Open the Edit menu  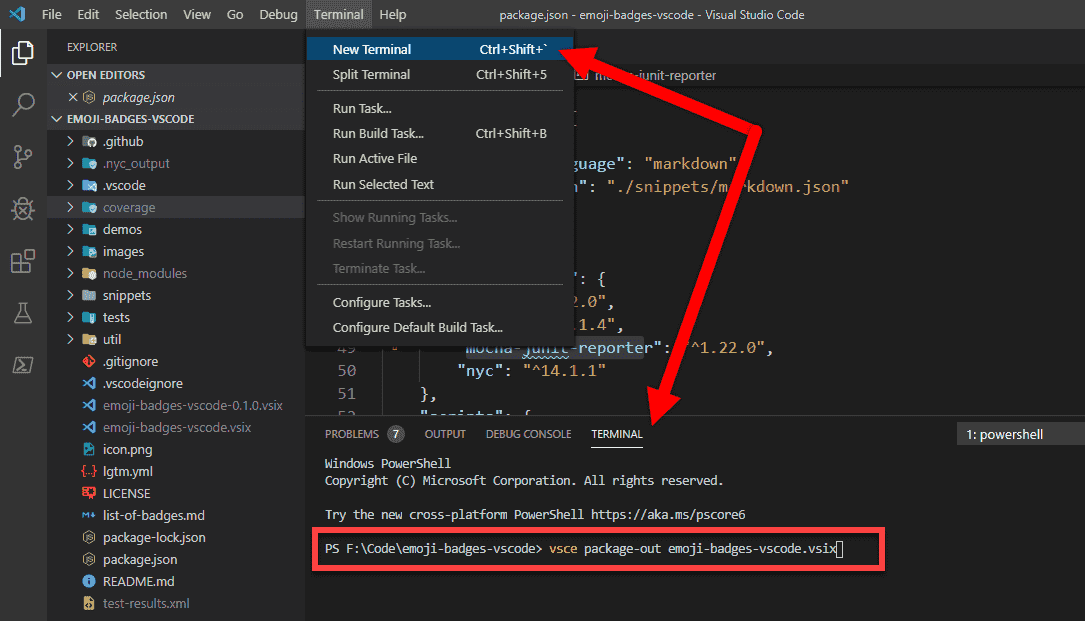(x=88, y=15)
